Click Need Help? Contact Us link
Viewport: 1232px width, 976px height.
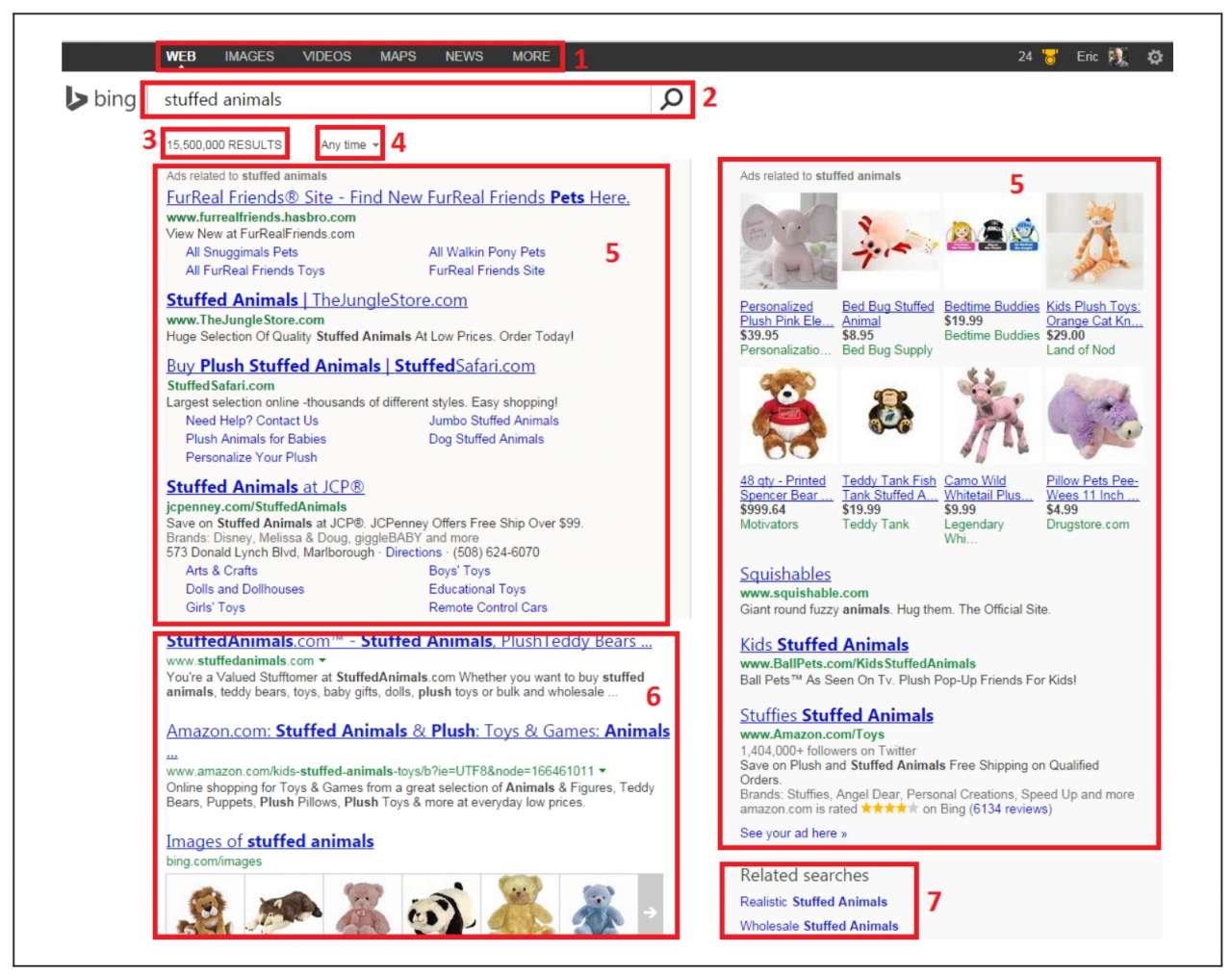(251, 421)
